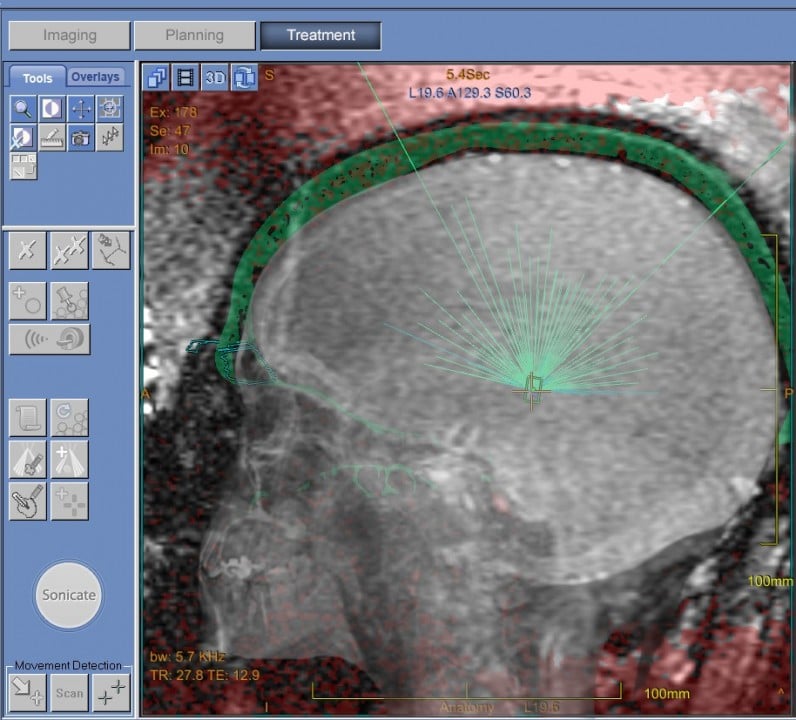Viewport: 796px width, 720px height.
Task: Click the swap images icon in viewer
Action: (244, 77)
